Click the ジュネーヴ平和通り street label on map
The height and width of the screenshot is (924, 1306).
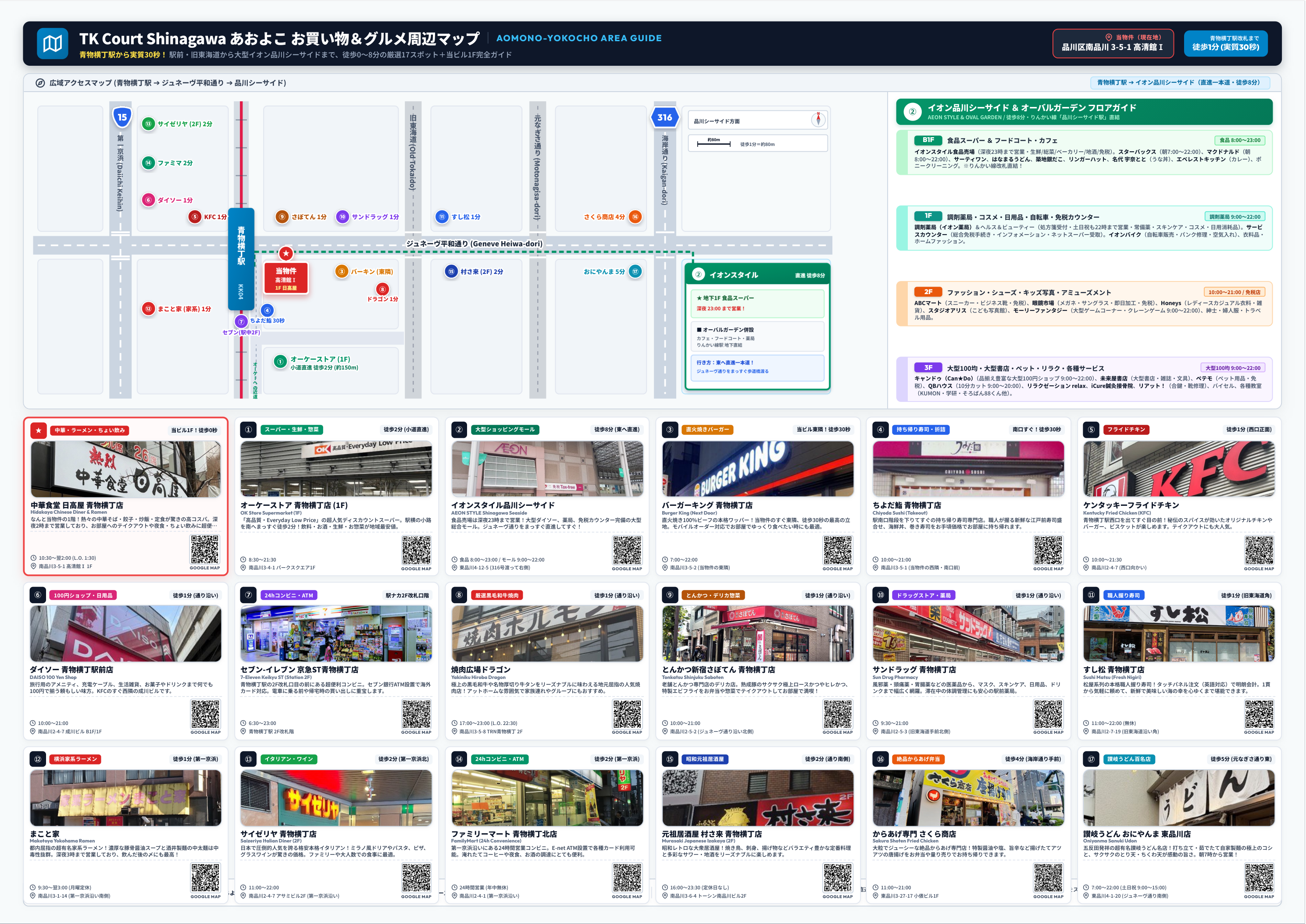click(474, 244)
